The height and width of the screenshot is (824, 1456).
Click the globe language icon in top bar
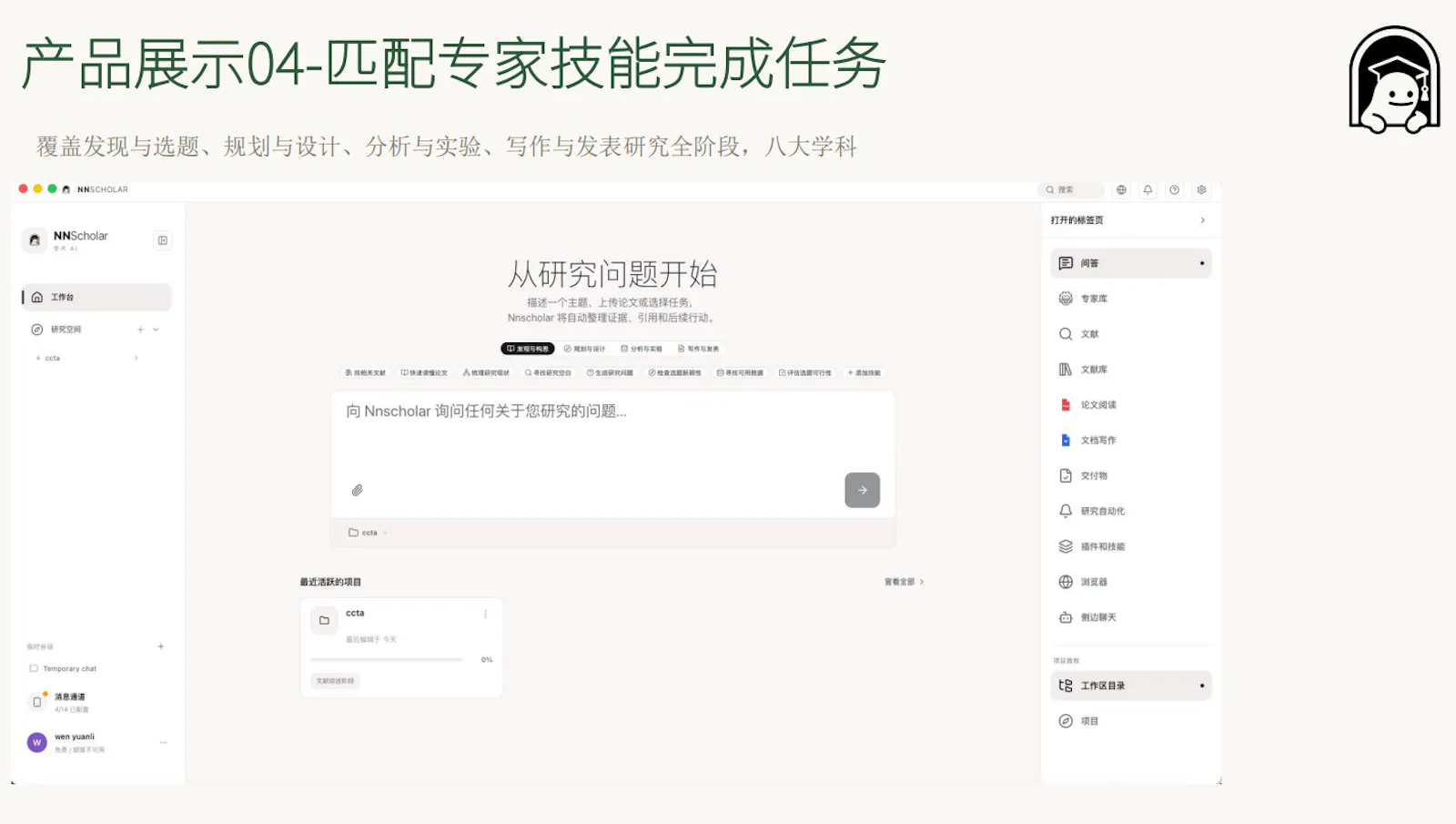pyautogui.click(x=1121, y=189)
